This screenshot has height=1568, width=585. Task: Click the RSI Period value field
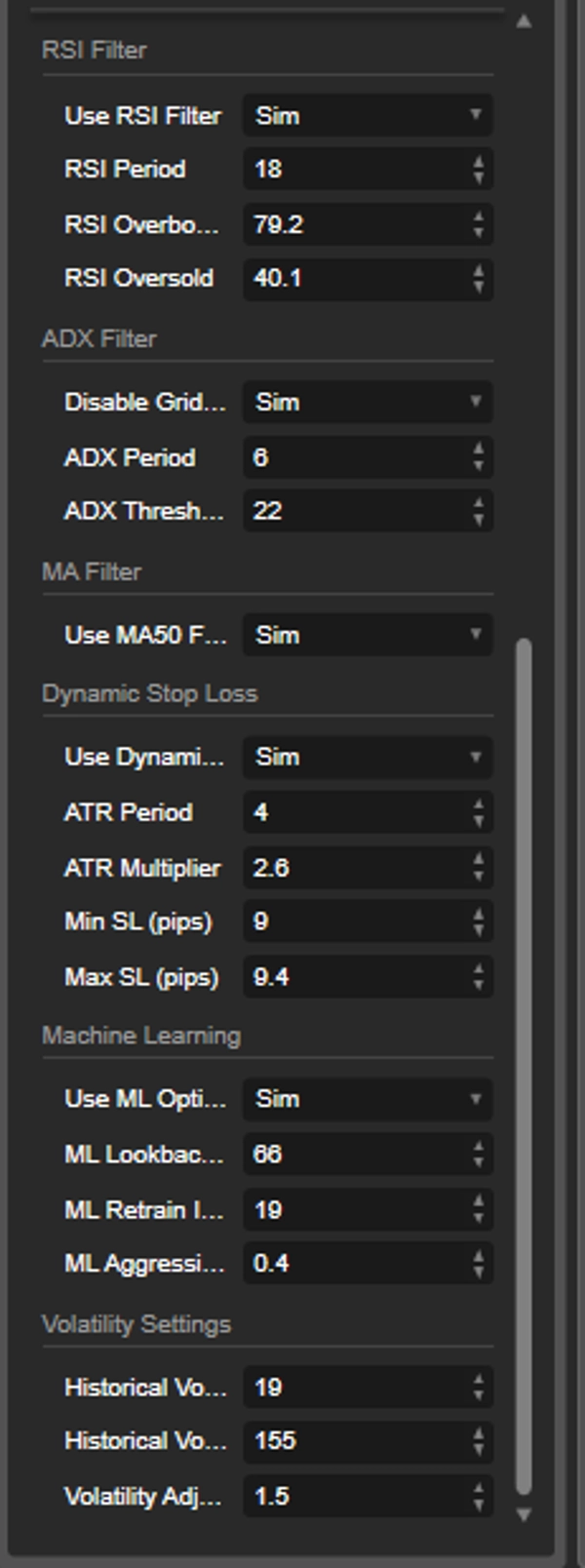[355, 169]
